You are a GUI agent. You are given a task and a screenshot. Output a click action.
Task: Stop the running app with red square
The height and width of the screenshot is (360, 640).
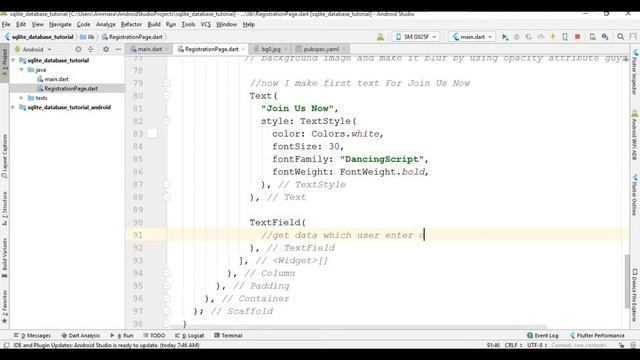point(578,37)
